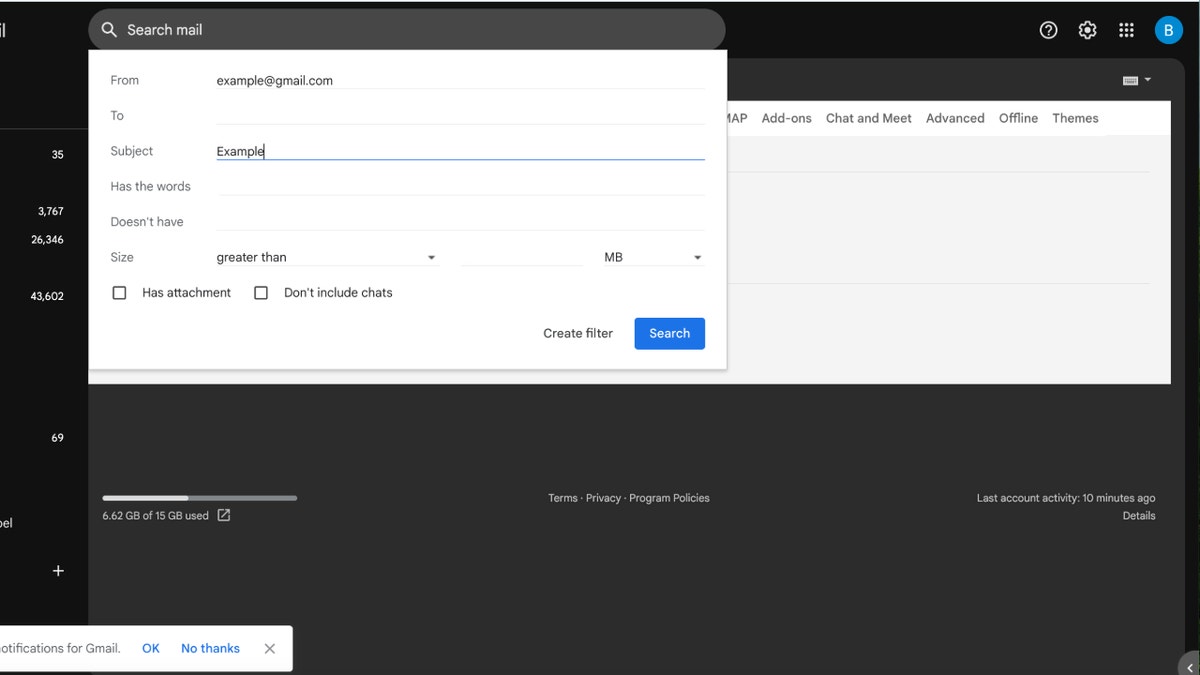Click the storage usage progress bar
The width and height of the screenshot is (1200, 675).
coord(198,497)
